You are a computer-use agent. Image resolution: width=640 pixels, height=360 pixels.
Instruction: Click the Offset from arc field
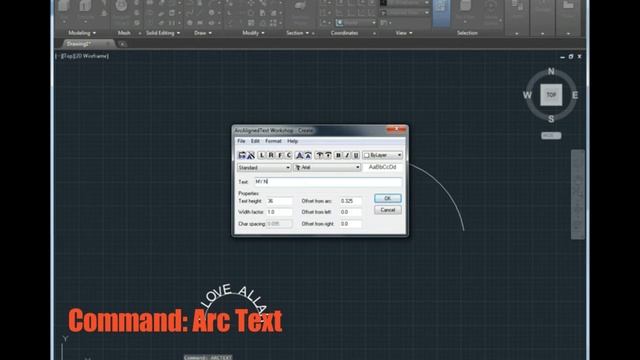(350, 201)
